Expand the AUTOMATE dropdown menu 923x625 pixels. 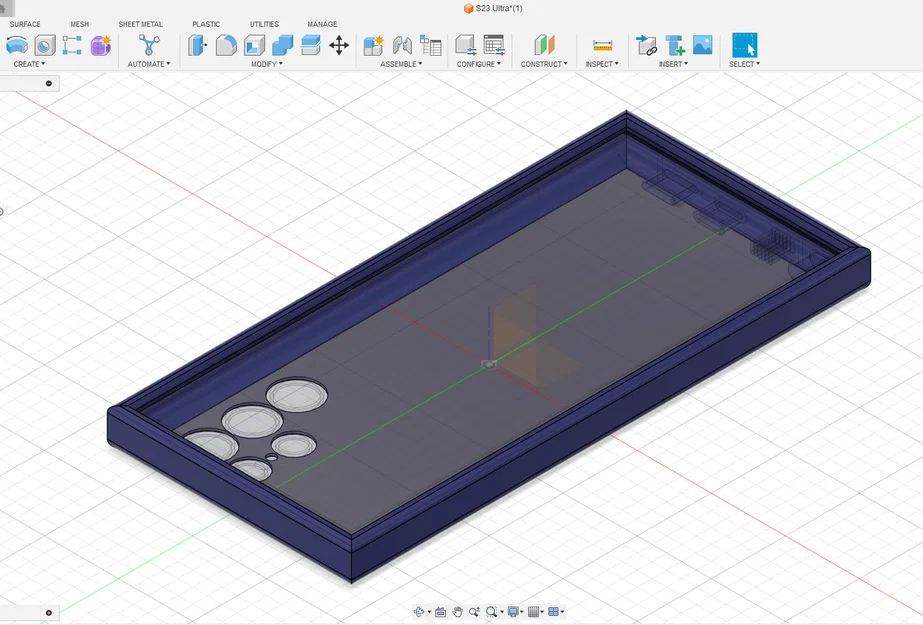(149, 64)
